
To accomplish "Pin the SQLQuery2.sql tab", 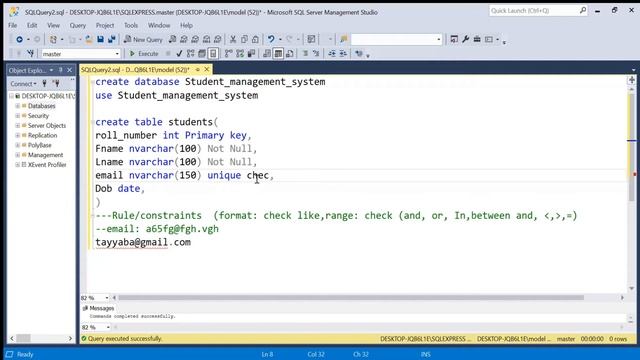I will 198,70.
